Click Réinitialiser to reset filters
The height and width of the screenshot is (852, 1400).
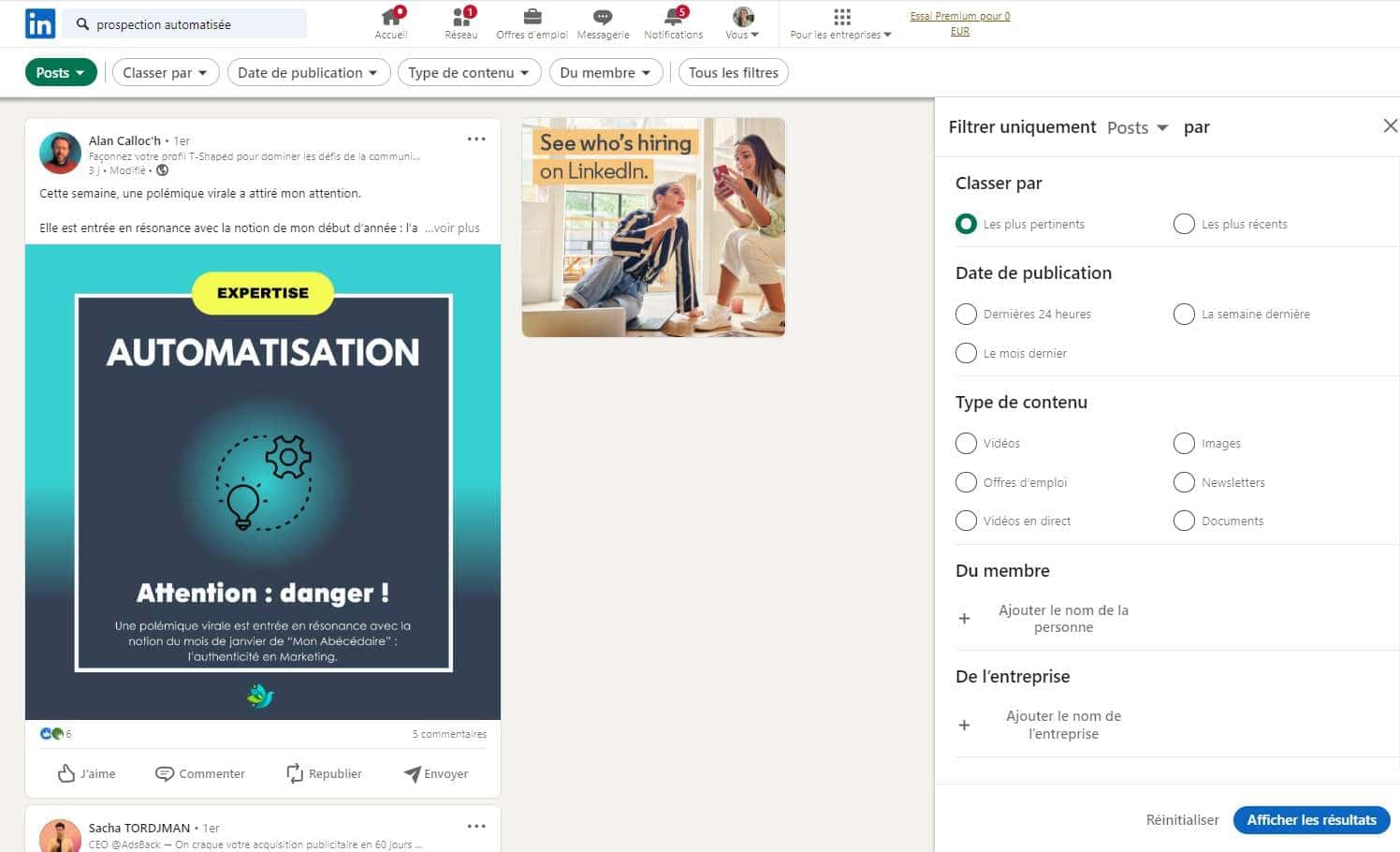point(1182,819)
